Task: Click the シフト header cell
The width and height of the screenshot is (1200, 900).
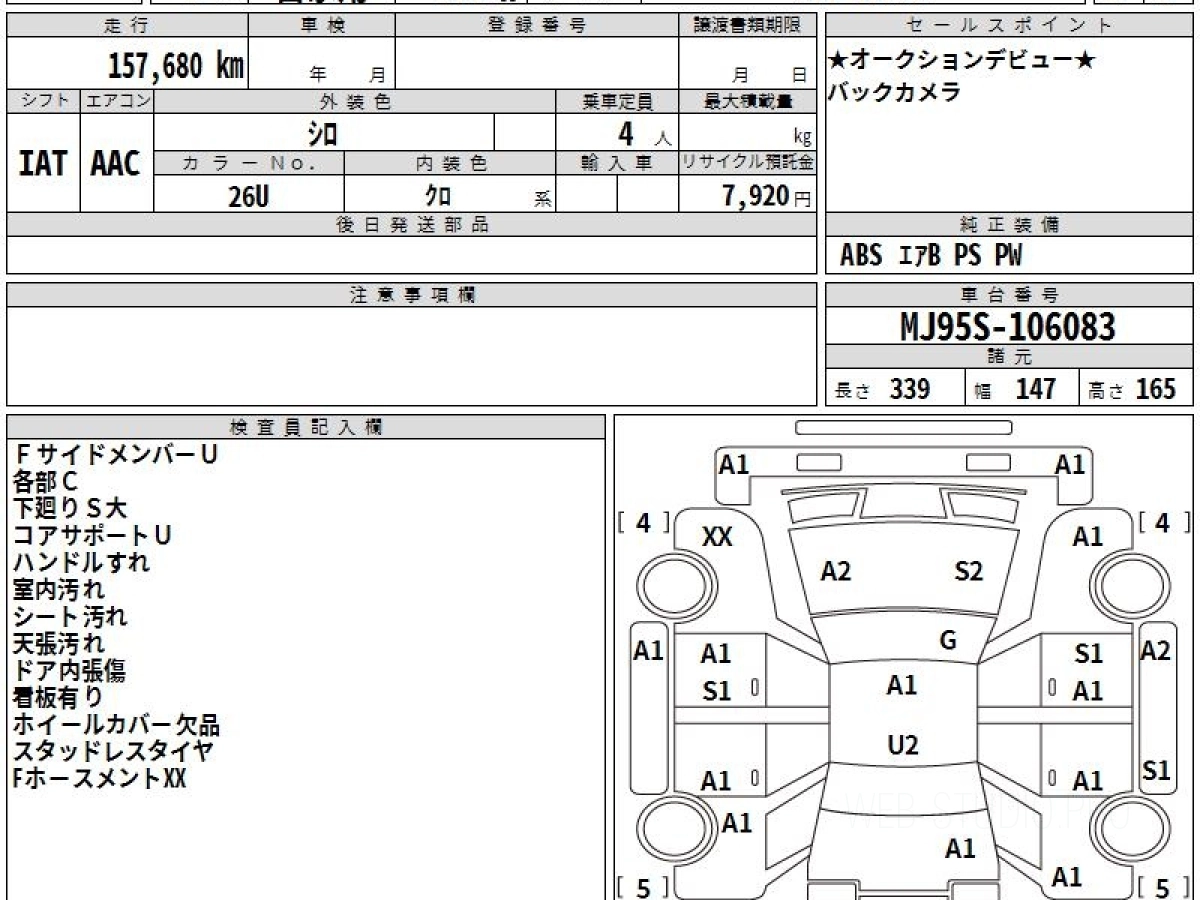Action: (43, 101)
